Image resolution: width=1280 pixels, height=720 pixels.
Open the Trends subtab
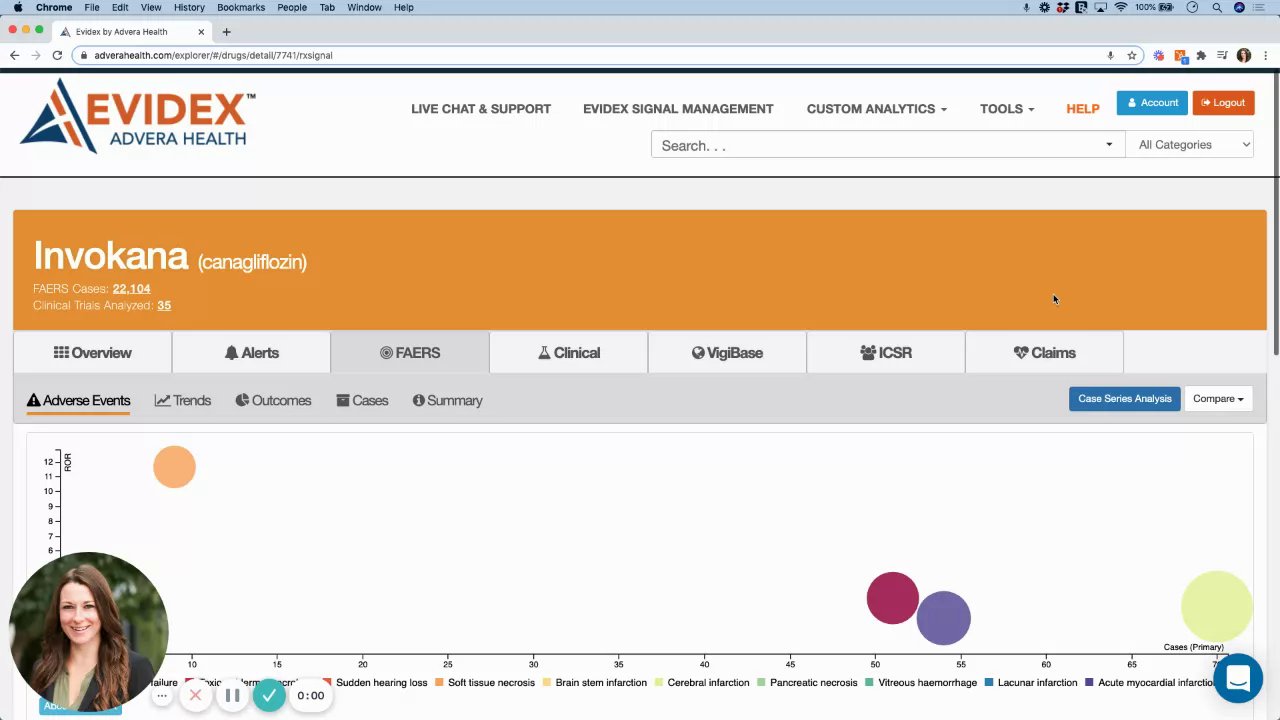(x=183, y=400)
